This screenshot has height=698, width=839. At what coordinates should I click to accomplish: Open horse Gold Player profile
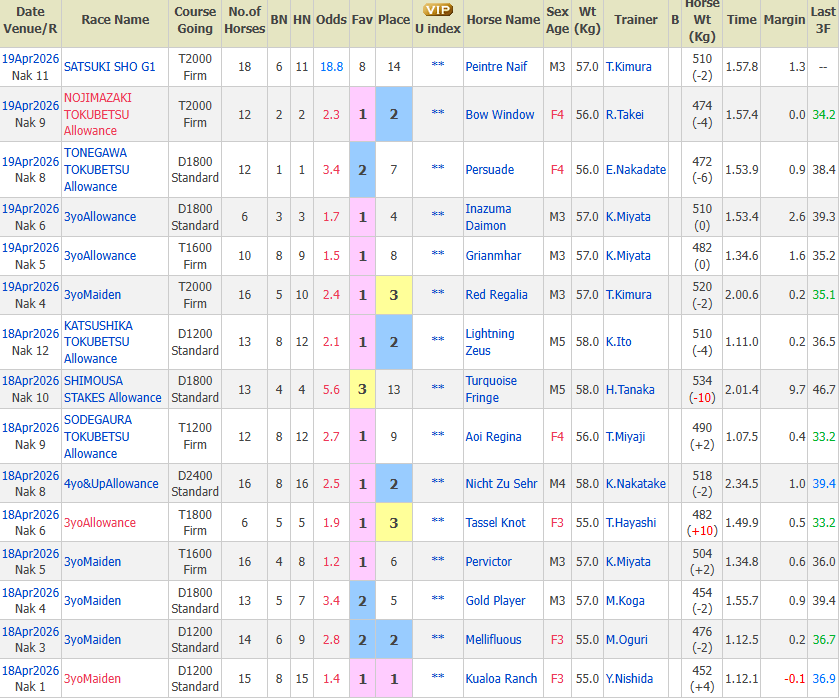pos(495,601)
